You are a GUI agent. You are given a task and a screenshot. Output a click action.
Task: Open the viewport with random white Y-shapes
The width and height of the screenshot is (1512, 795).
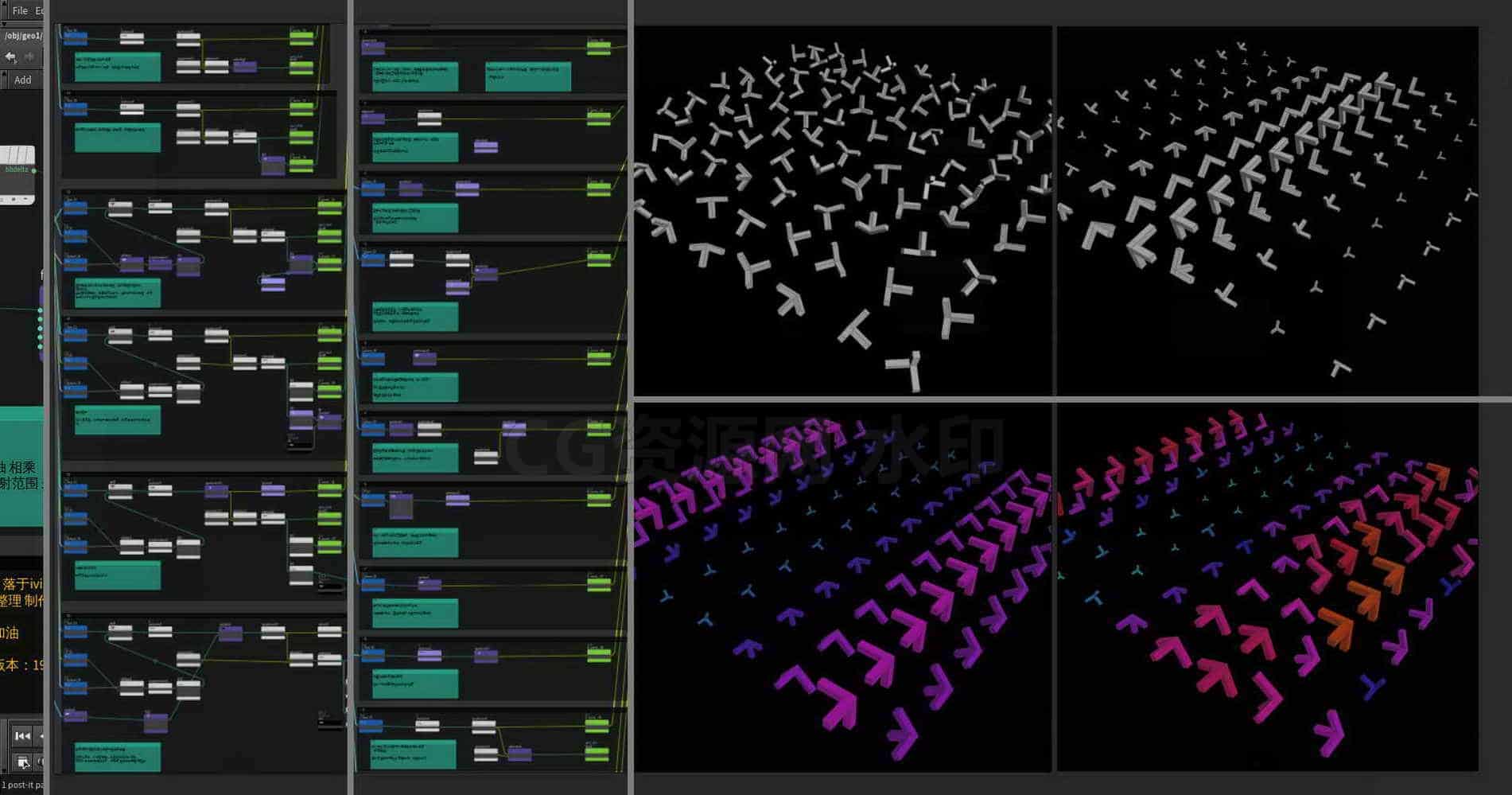[843, 210]
